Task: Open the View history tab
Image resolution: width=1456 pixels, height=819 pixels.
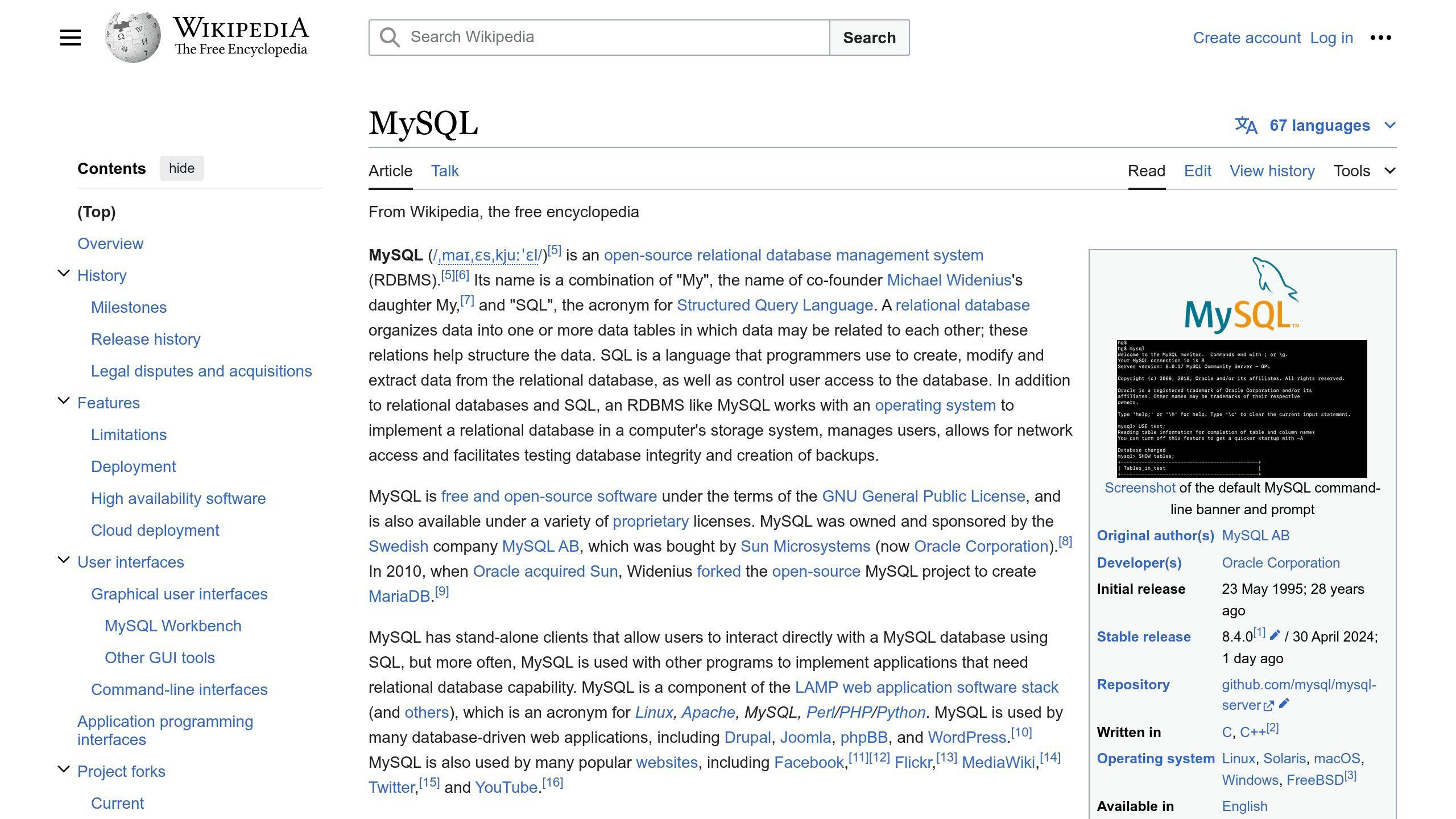Action: (x=1272, y=171)
